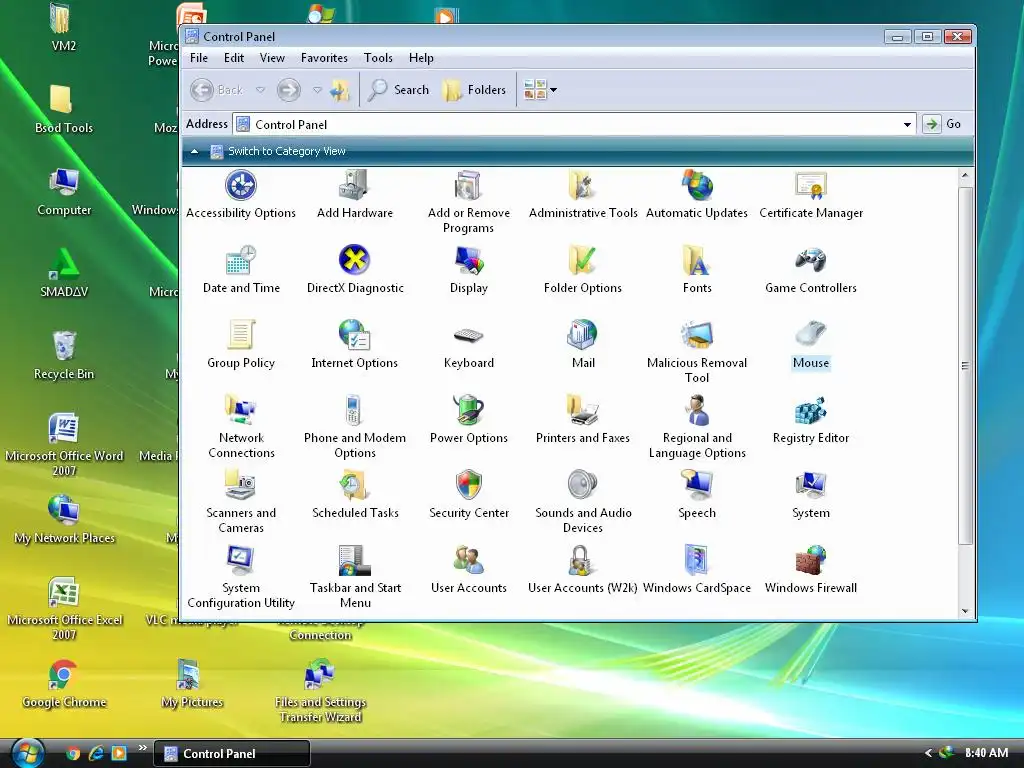Open the File menu
This screenshot has width=1024, height=768.
point(199,58)
